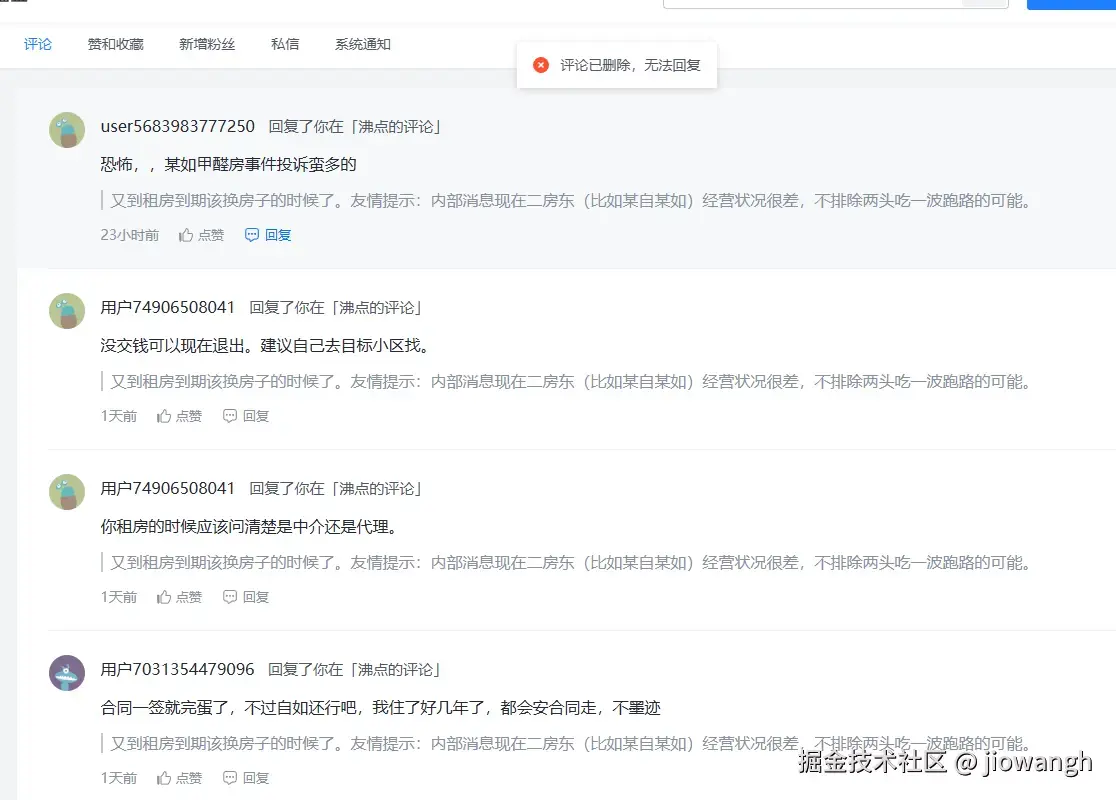Click the search input field at top
The image size is (1116, 800).
810,3
